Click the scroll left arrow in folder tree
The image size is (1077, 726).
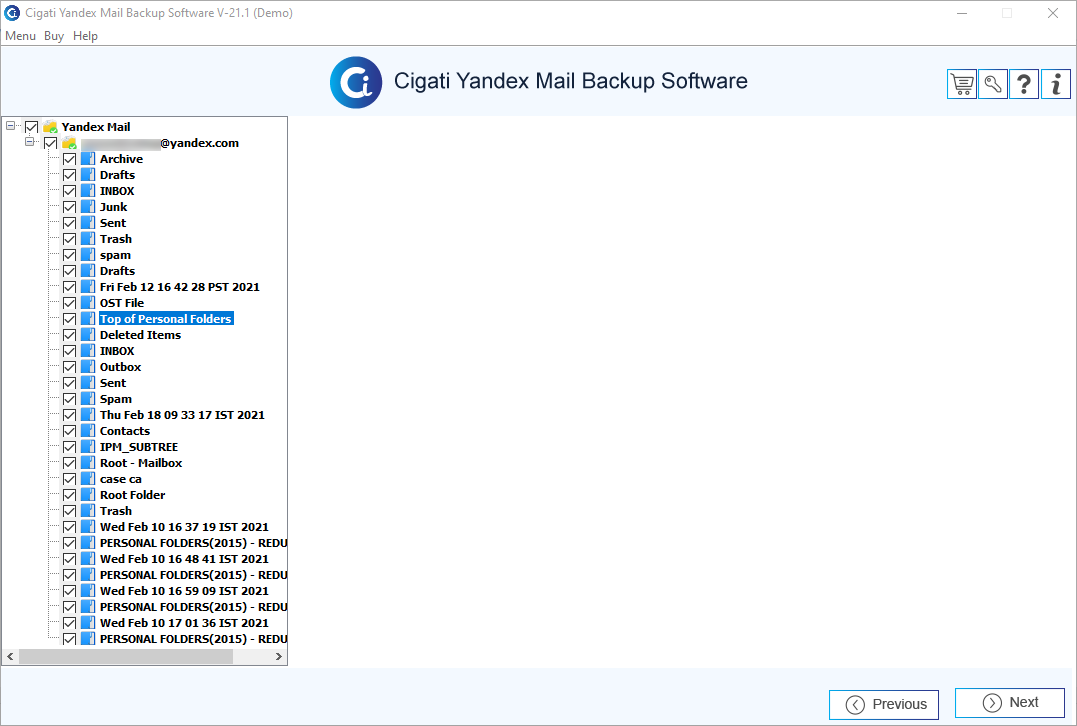[x=10, y=657]
